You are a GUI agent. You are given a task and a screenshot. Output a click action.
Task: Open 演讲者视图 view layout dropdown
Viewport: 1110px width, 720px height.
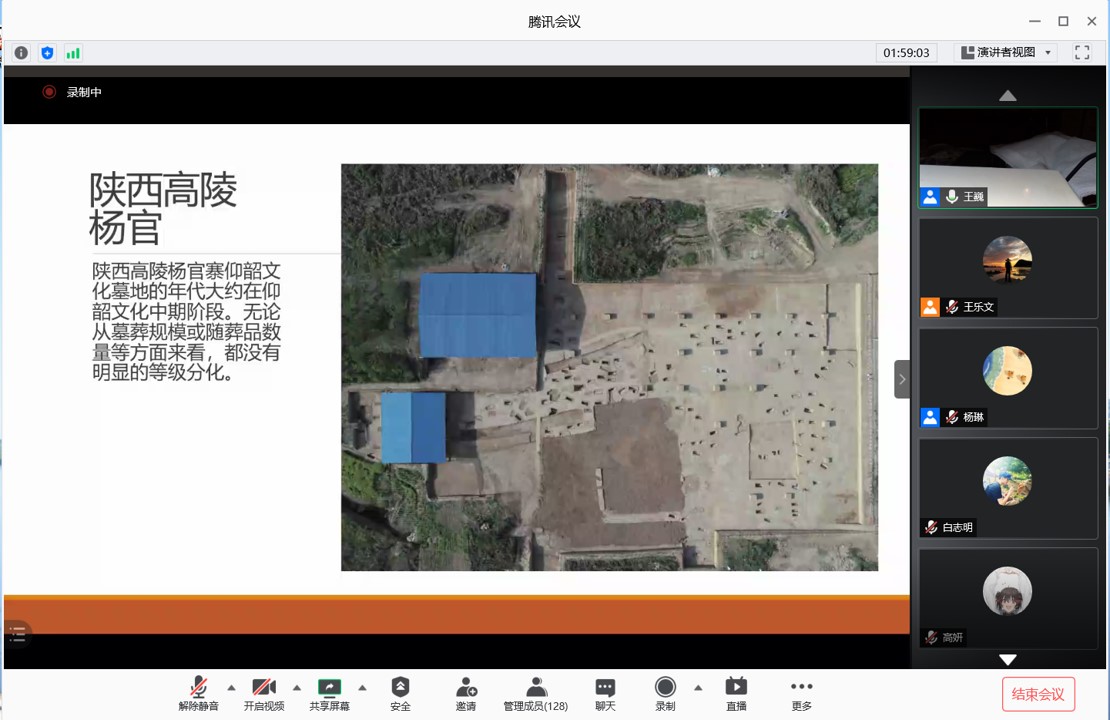[1007, 53]
